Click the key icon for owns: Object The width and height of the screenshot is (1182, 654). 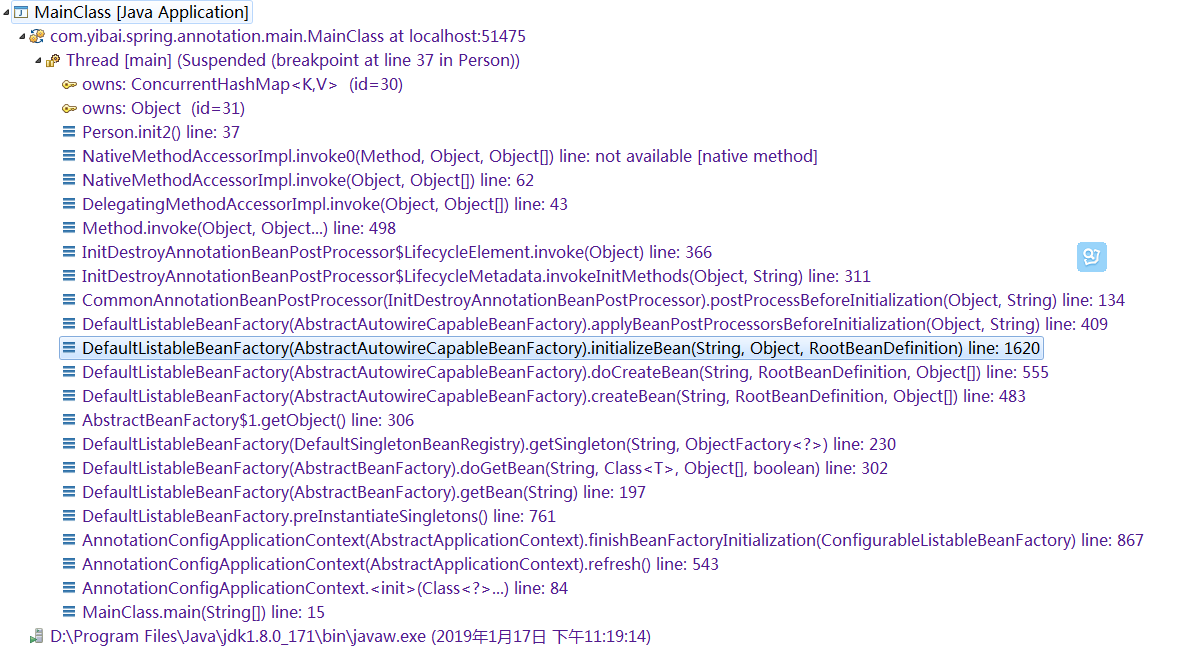69,108
